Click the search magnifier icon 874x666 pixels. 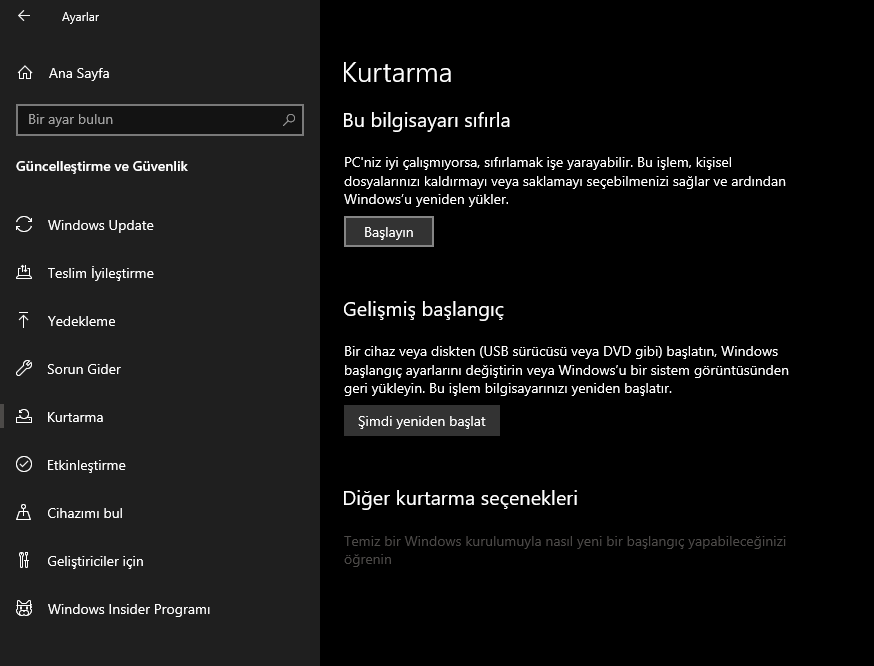pyautogui.click(x=289, y=119)
